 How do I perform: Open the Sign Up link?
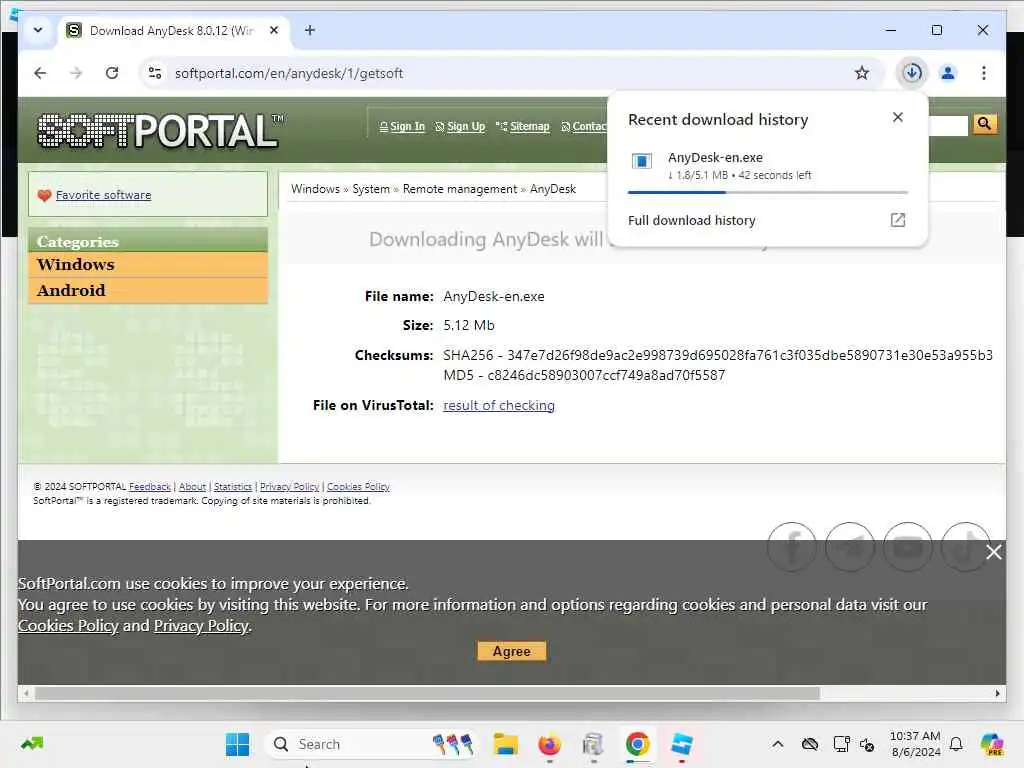click(x=466, y=127)
